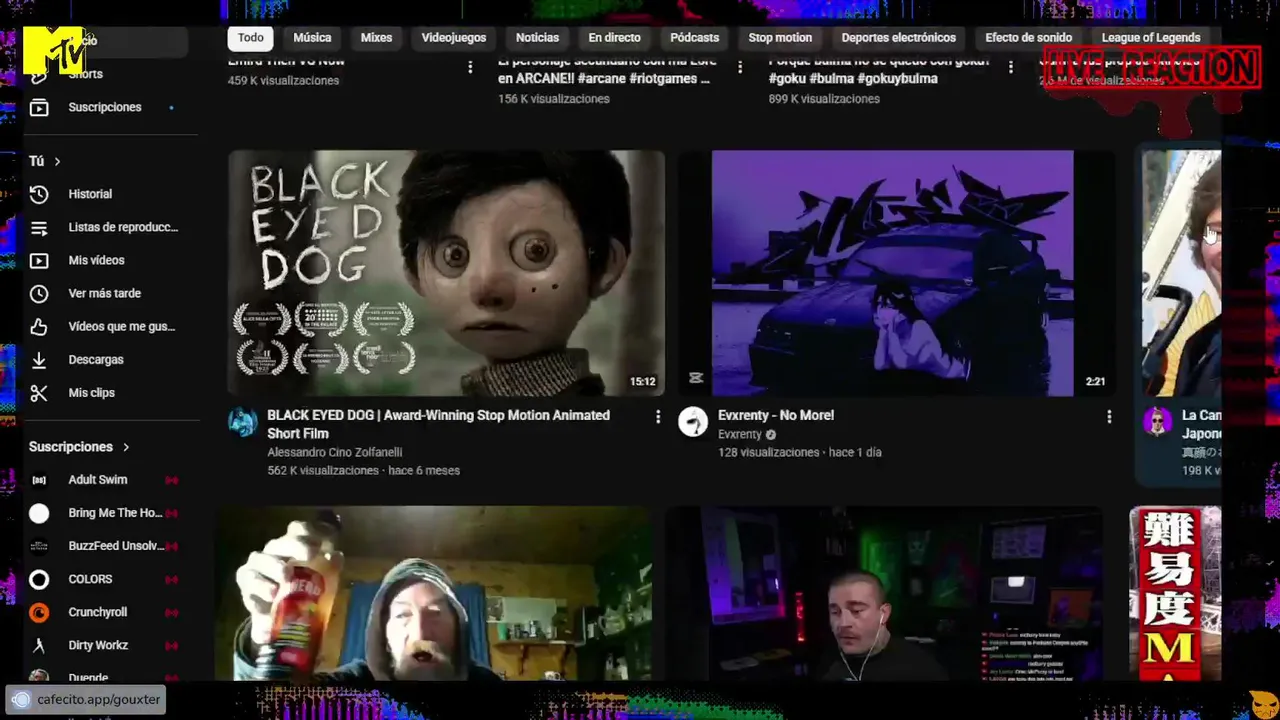Open the cafecito.app/gouxter overlay label
This screenshot has width=1280, height=720.
coord(85,700)
